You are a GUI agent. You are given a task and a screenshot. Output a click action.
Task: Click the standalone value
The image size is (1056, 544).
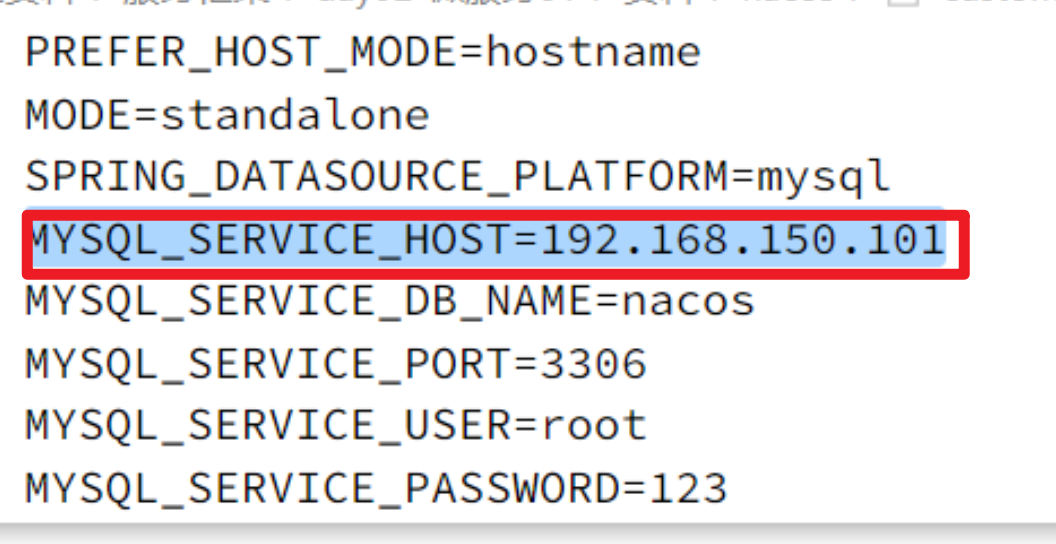tap(295, 115)
